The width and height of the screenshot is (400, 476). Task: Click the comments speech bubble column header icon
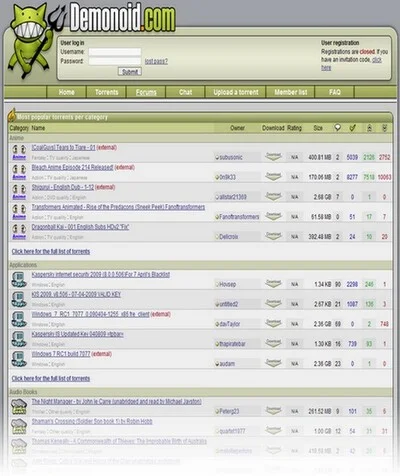pyautogui.click(x=338, y=128)
